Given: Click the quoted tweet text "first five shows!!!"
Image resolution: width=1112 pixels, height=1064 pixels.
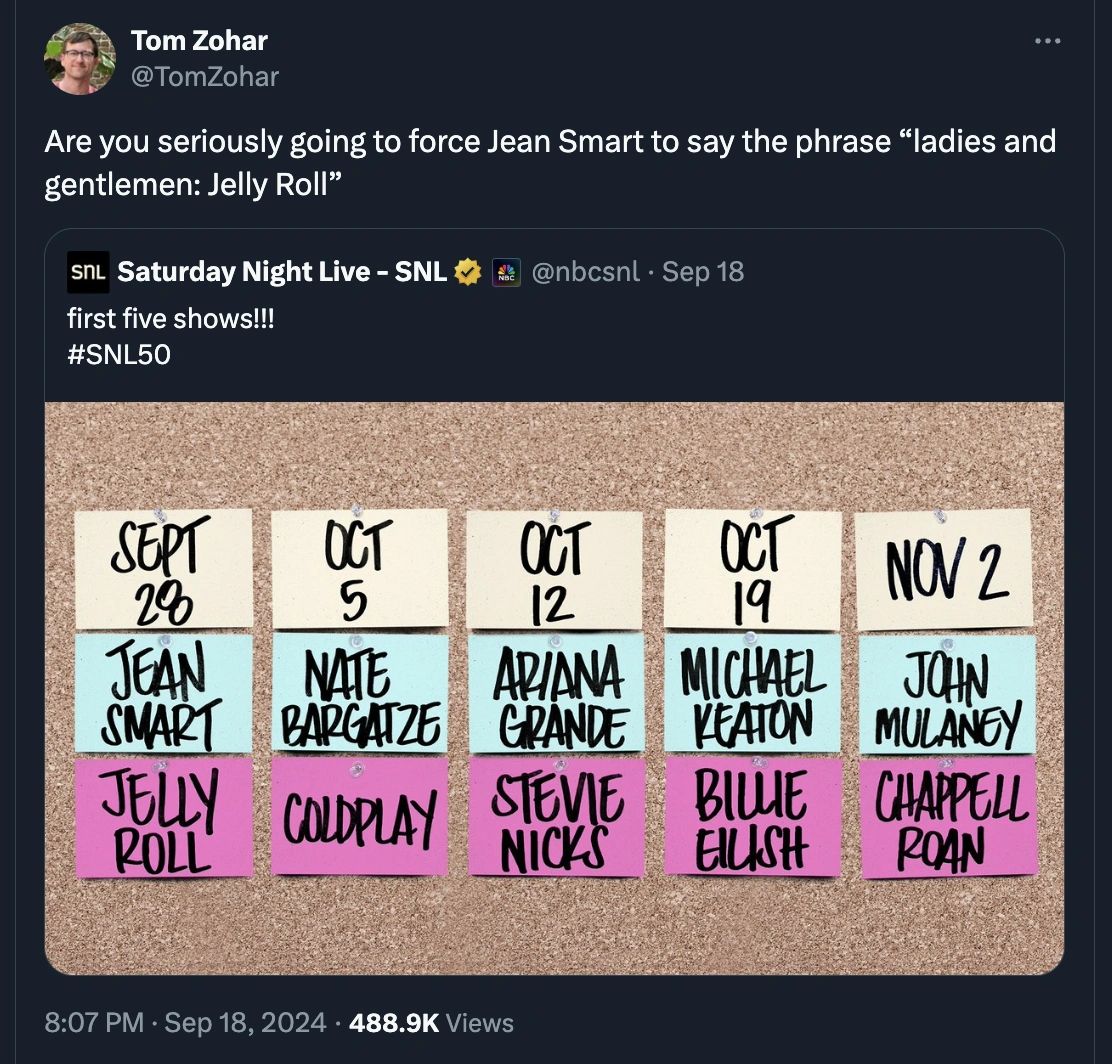Looking at the screenshot, I should 170,319.
